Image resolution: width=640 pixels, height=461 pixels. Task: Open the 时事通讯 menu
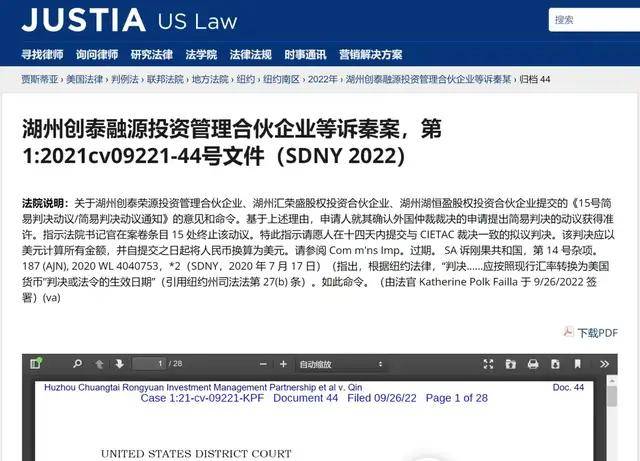coord(305,54)
